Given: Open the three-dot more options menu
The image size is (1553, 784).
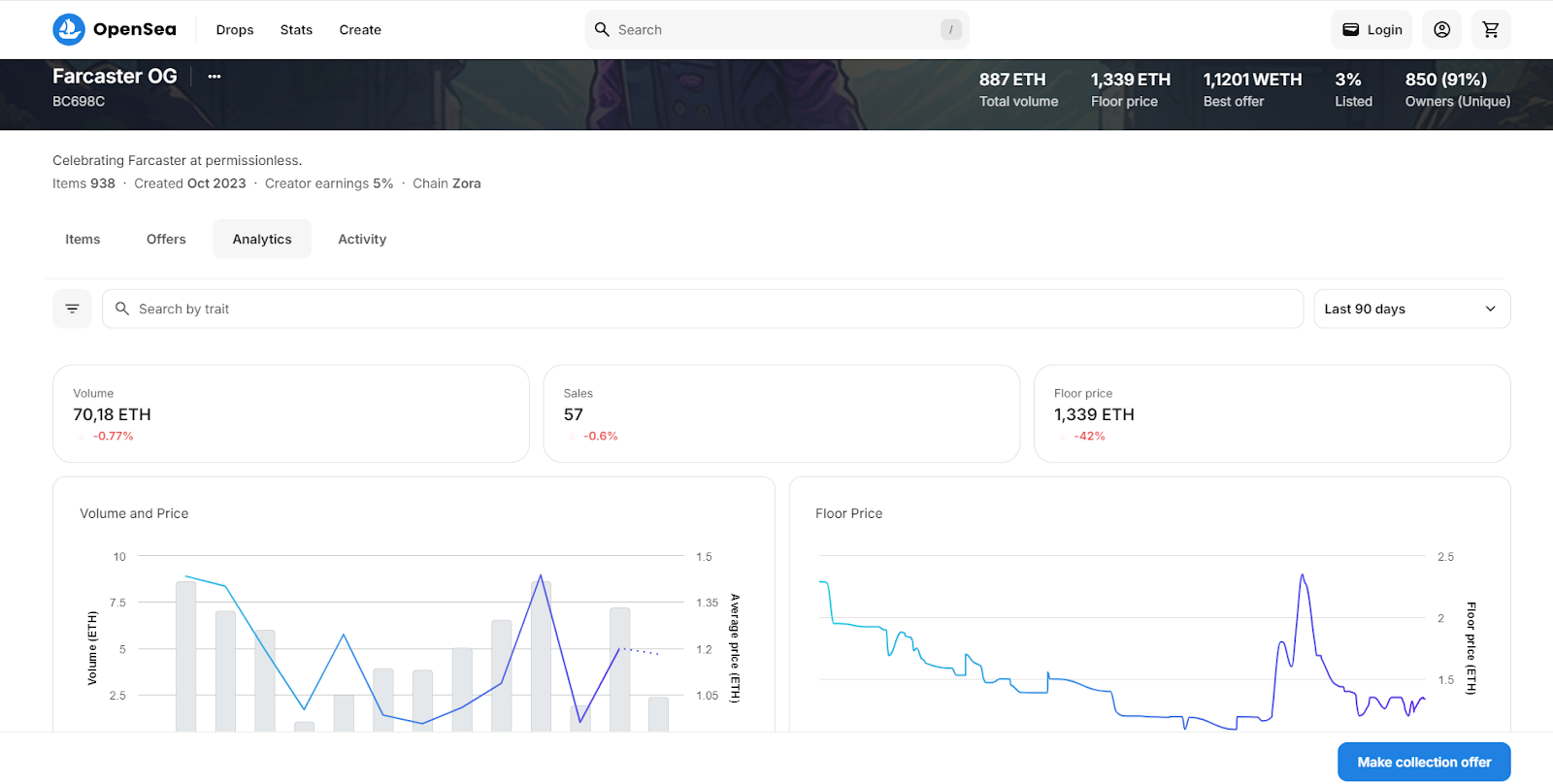Looking at the screenshot, I should coord(215,77).
